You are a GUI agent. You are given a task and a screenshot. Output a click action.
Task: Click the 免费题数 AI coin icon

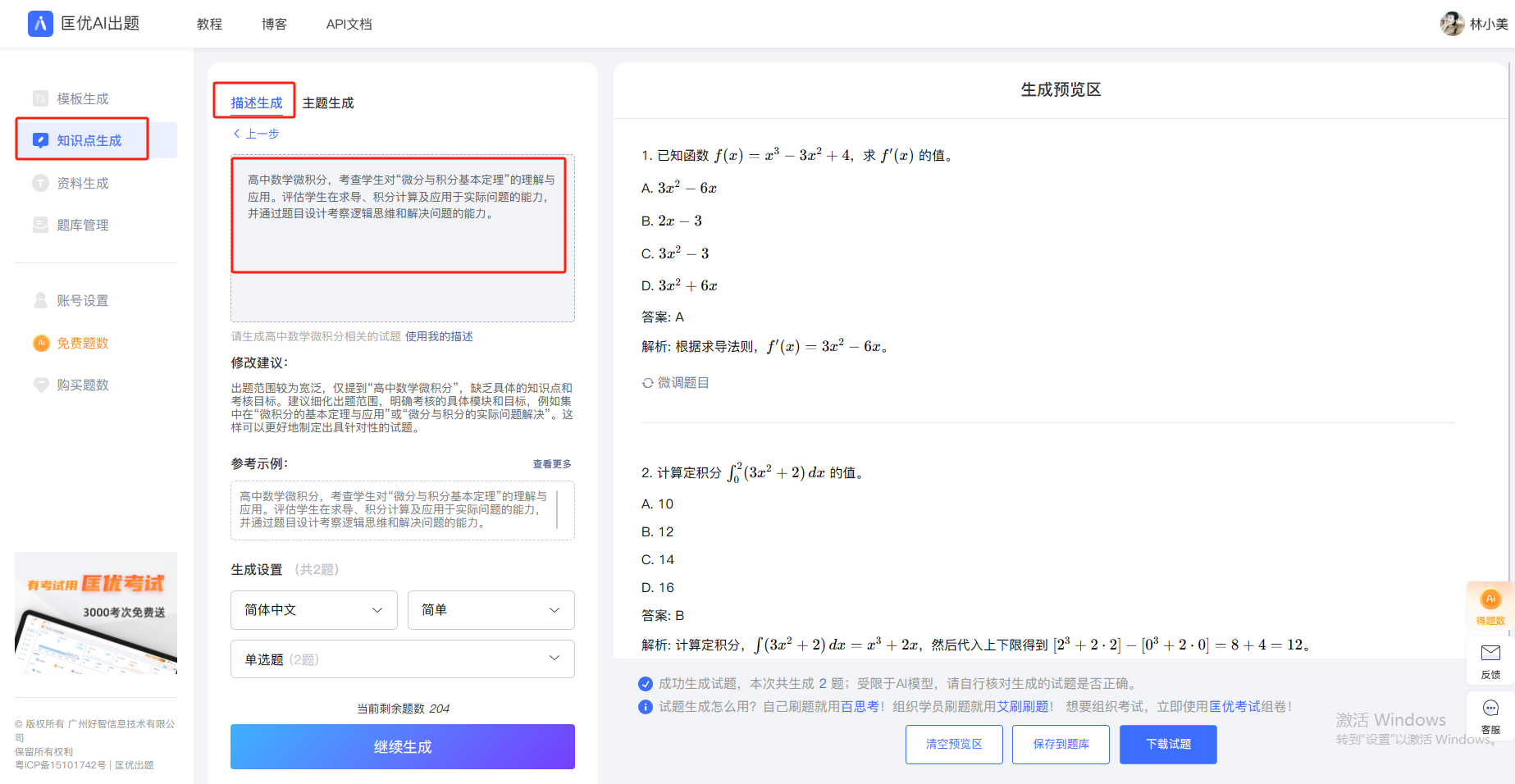coord(40,343)
